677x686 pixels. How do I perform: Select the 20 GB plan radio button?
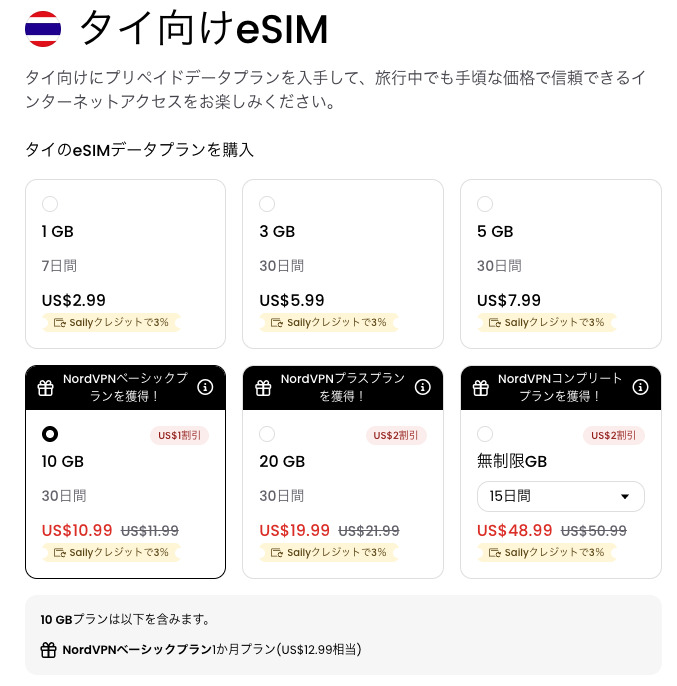267,434
